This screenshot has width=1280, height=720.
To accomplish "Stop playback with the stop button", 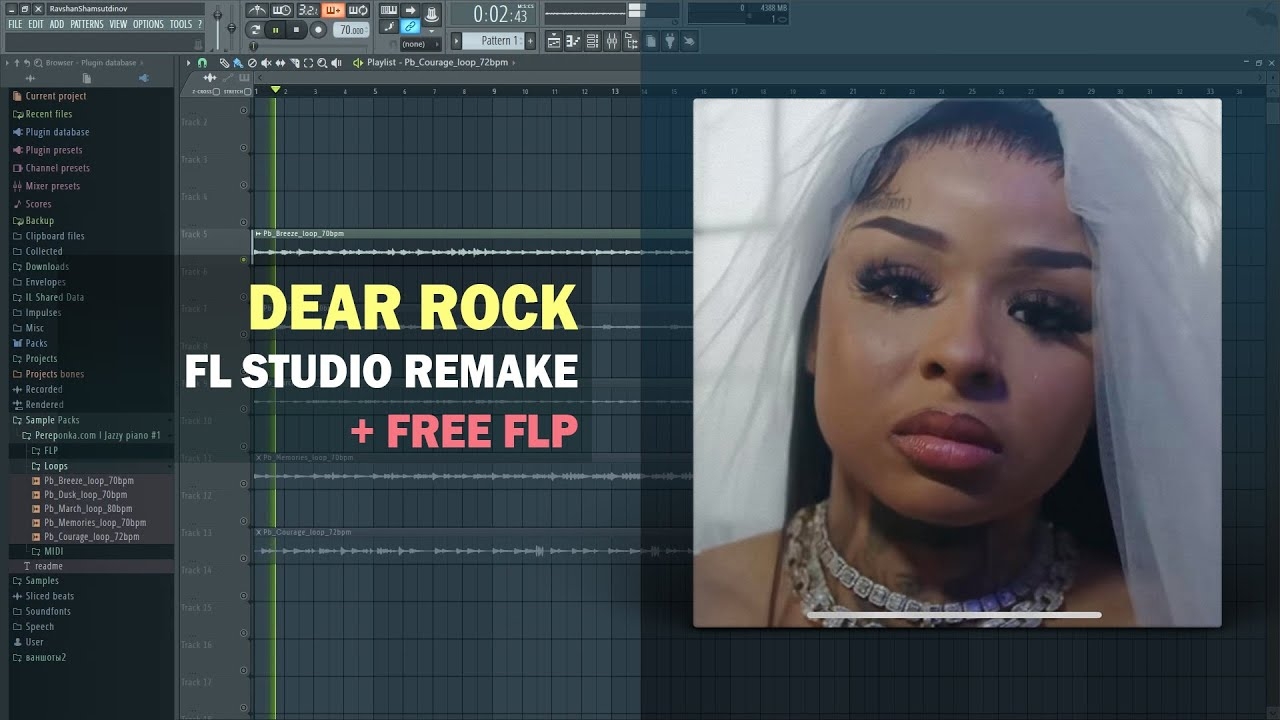I will [297, 30].
